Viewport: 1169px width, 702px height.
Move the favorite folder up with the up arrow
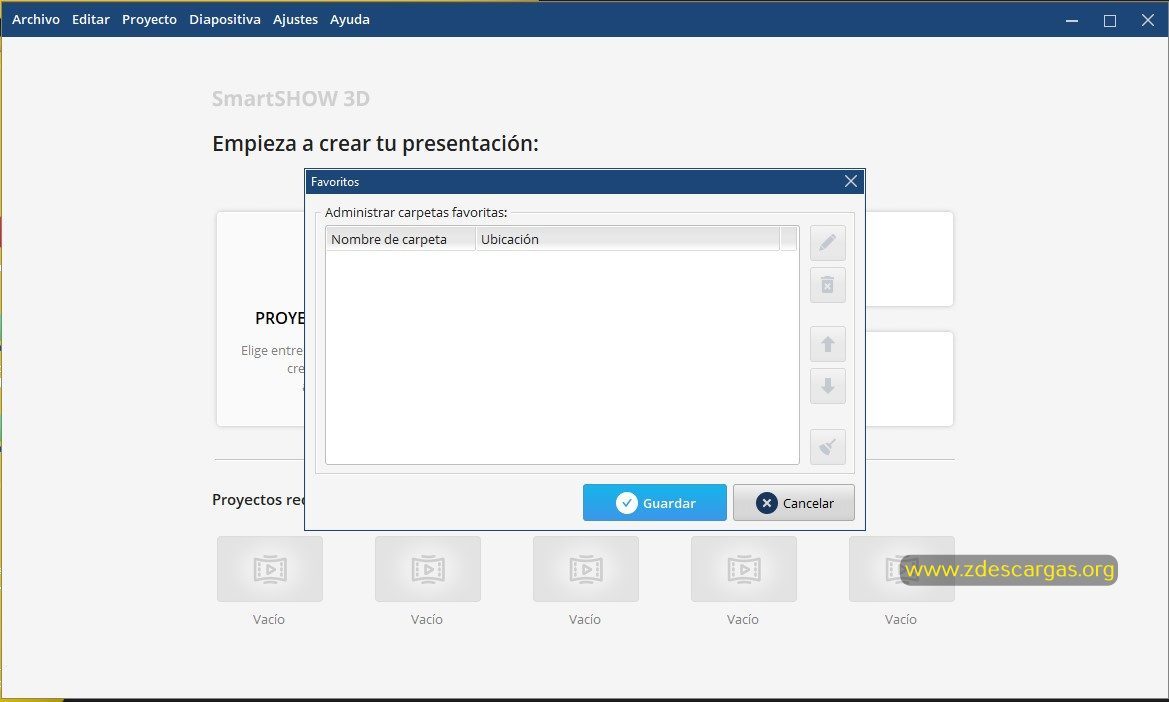(x=828, y=344)
